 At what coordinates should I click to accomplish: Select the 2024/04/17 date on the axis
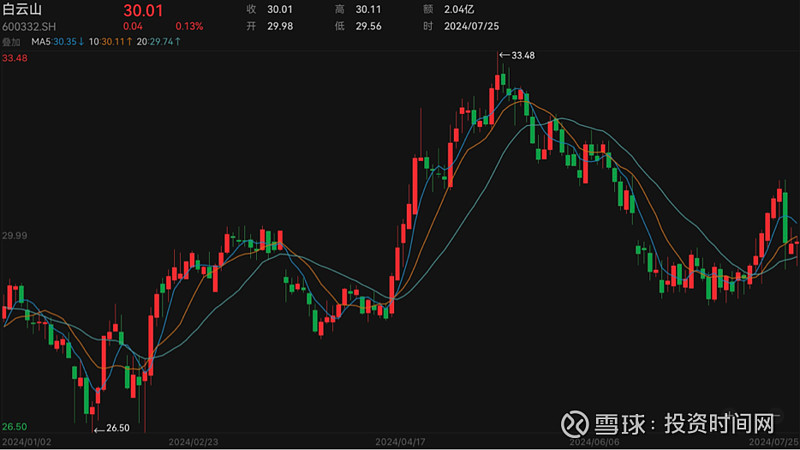399,441
